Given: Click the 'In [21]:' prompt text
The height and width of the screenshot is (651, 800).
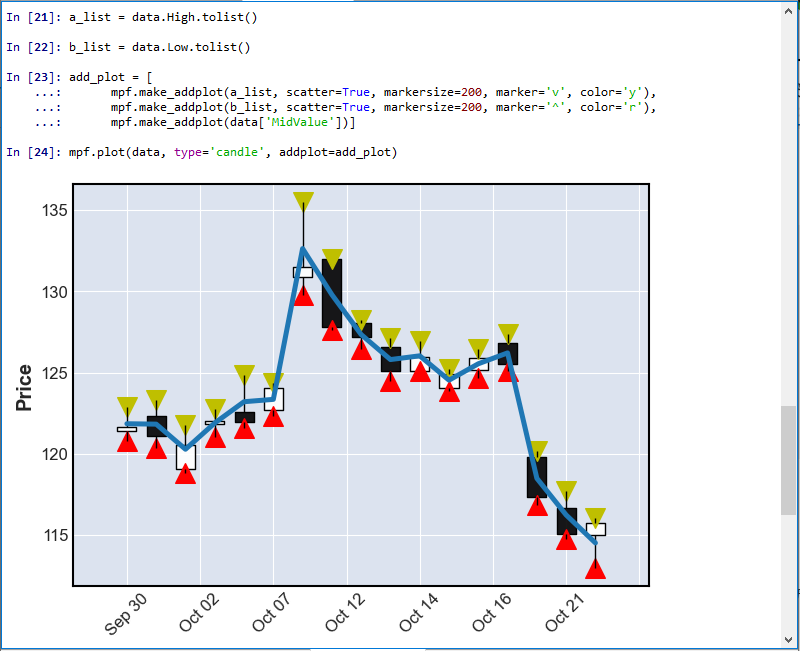Looking at the screenshot, I should 34,17.
